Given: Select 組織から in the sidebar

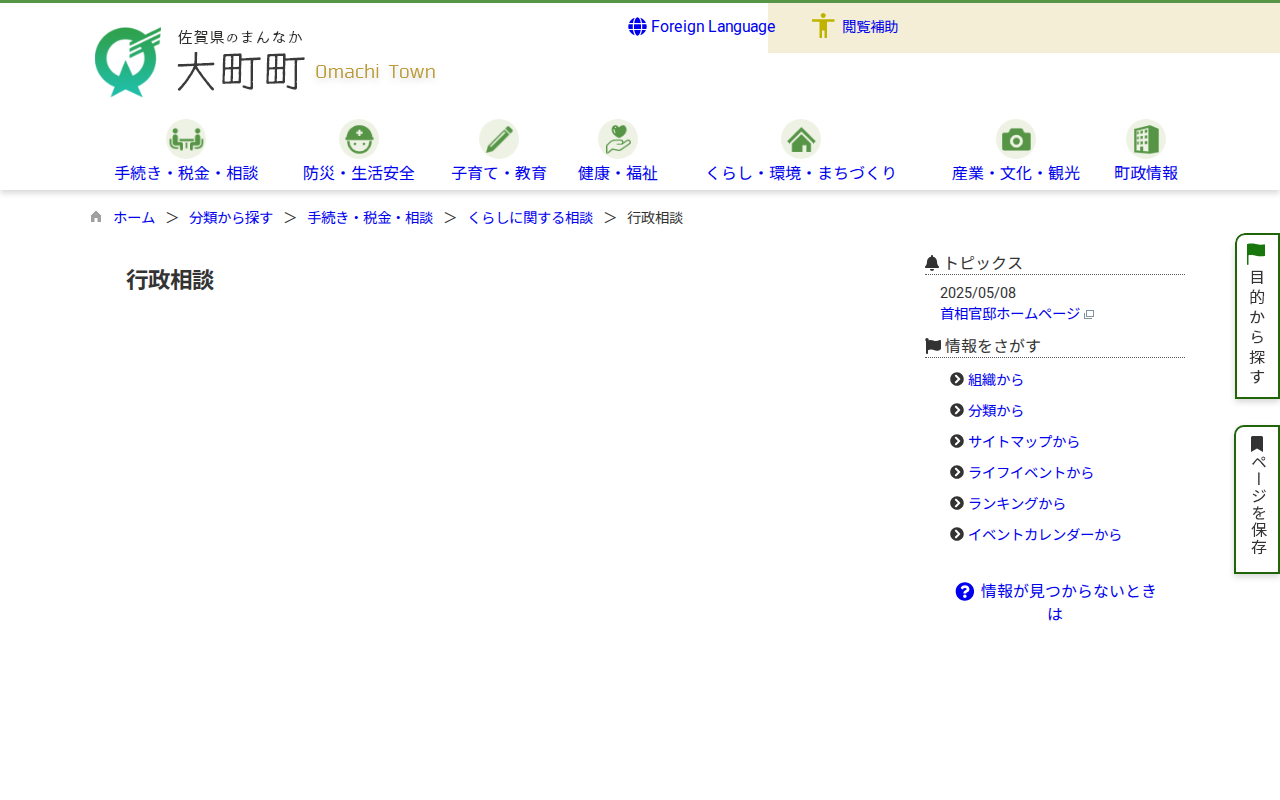Looking at the screenshot, I should point(995,380).
